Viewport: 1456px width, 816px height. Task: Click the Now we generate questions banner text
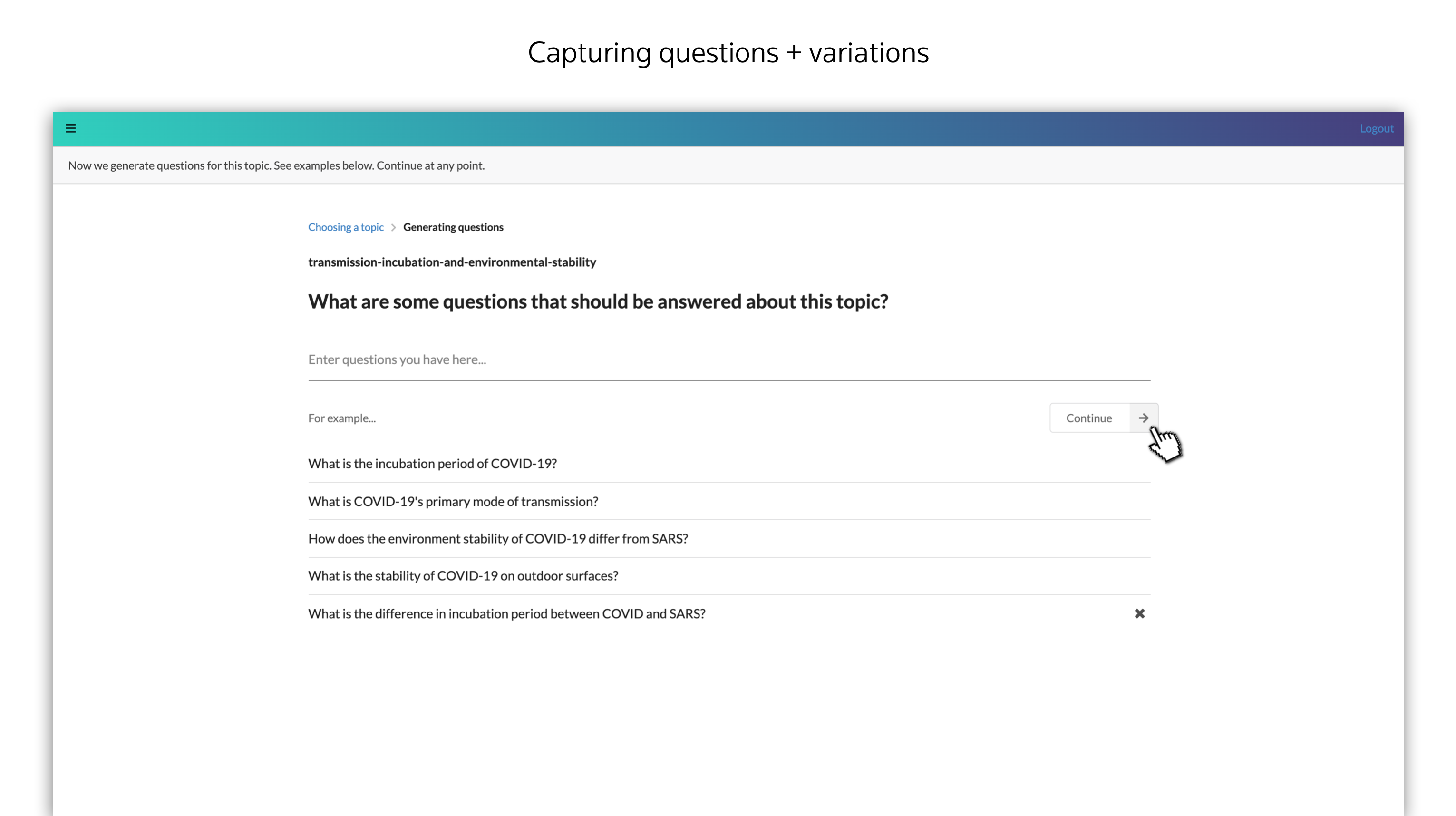[276, 165]
